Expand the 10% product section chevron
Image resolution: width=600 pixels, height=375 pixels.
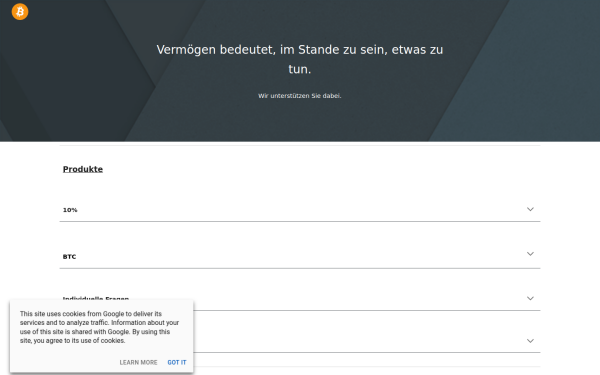(530, 209)
